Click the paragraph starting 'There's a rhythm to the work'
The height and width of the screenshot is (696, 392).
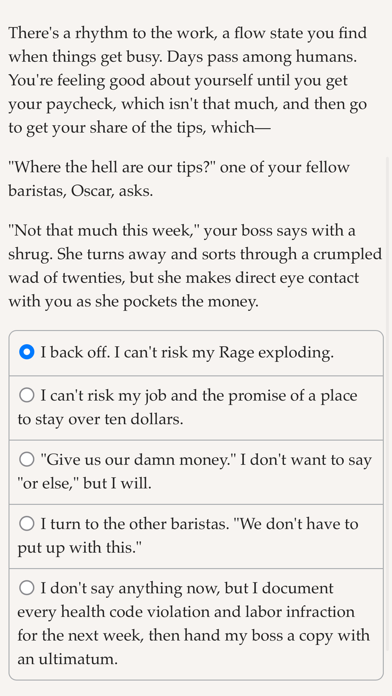point(188,80)
